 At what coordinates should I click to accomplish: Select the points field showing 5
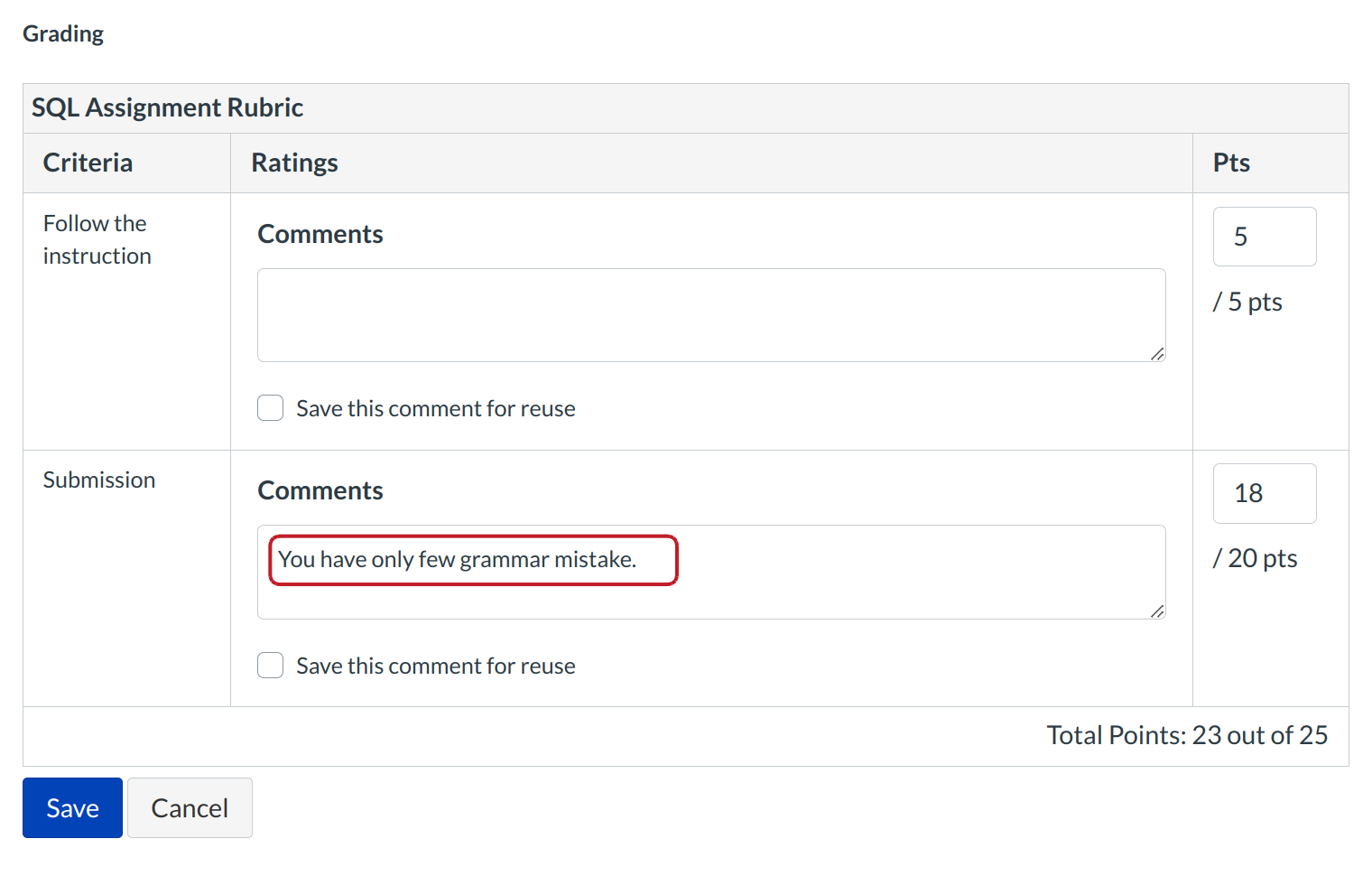coord(1264,237)
